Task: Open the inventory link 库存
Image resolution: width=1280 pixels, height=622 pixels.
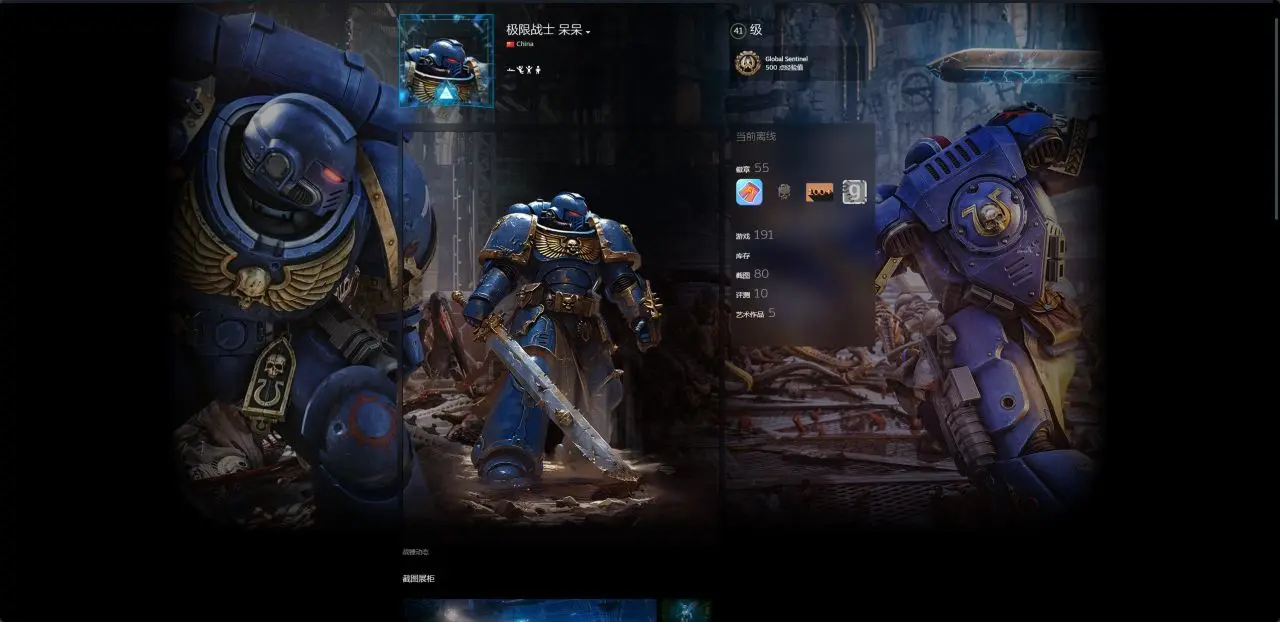Action: 743,256
